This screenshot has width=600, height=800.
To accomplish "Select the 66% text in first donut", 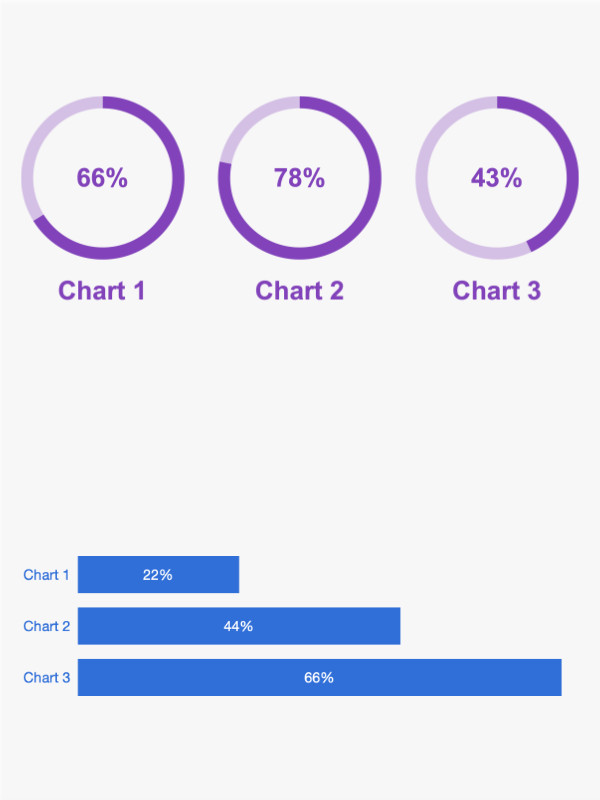I will (102, 178).
